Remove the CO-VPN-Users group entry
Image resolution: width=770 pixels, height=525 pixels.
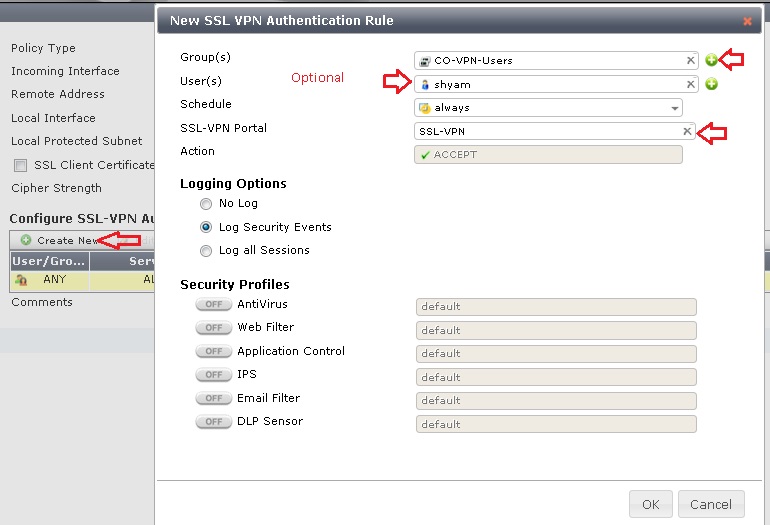point(690,60)
